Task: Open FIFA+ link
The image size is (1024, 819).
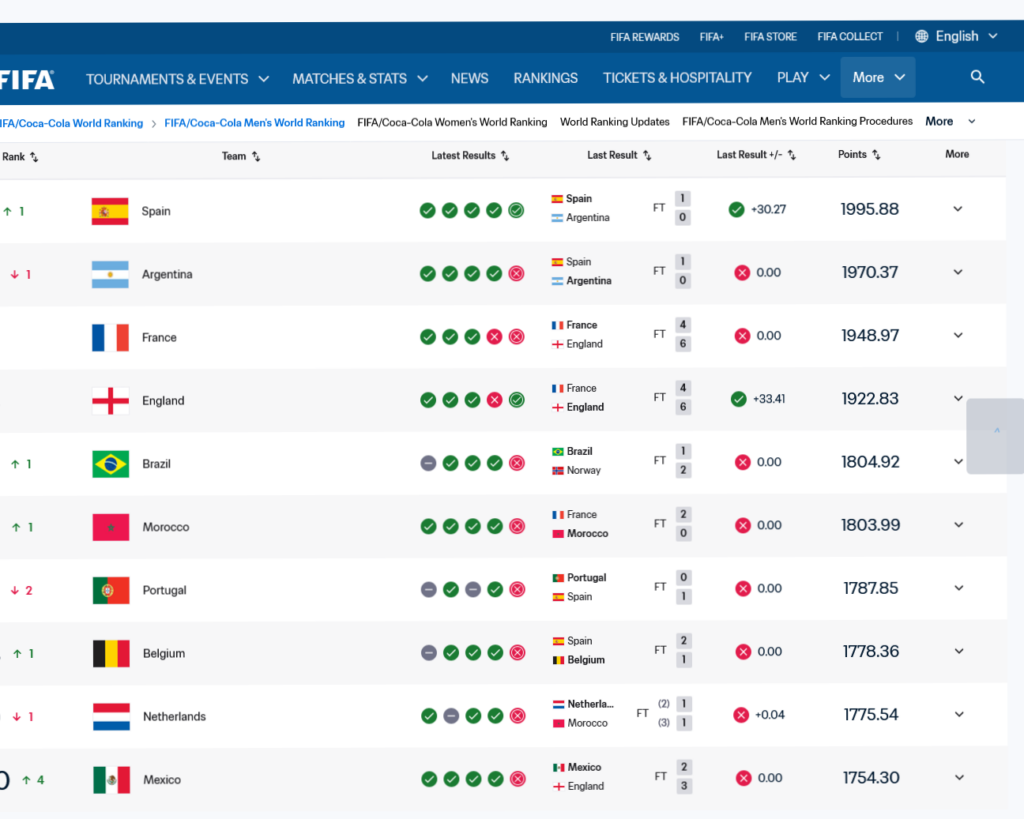Action: pos(711,37)
